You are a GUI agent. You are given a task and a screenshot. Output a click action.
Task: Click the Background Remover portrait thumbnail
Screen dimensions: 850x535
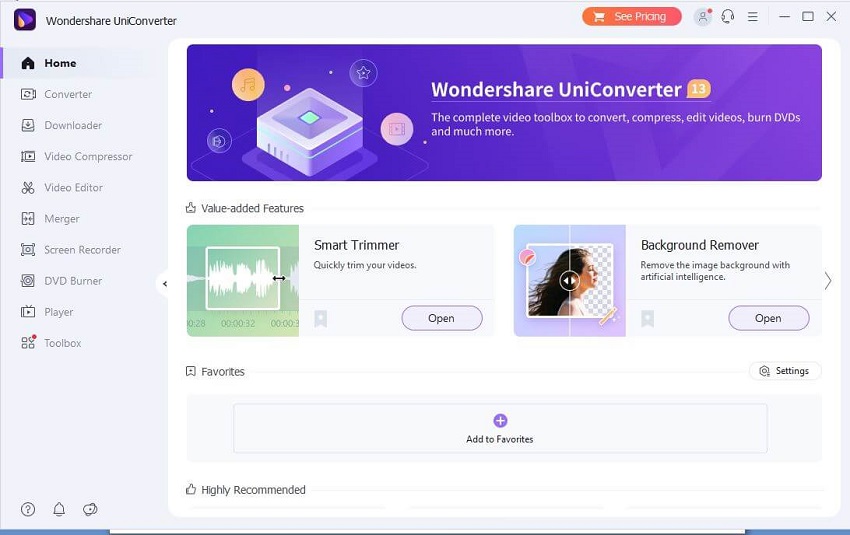570,281
